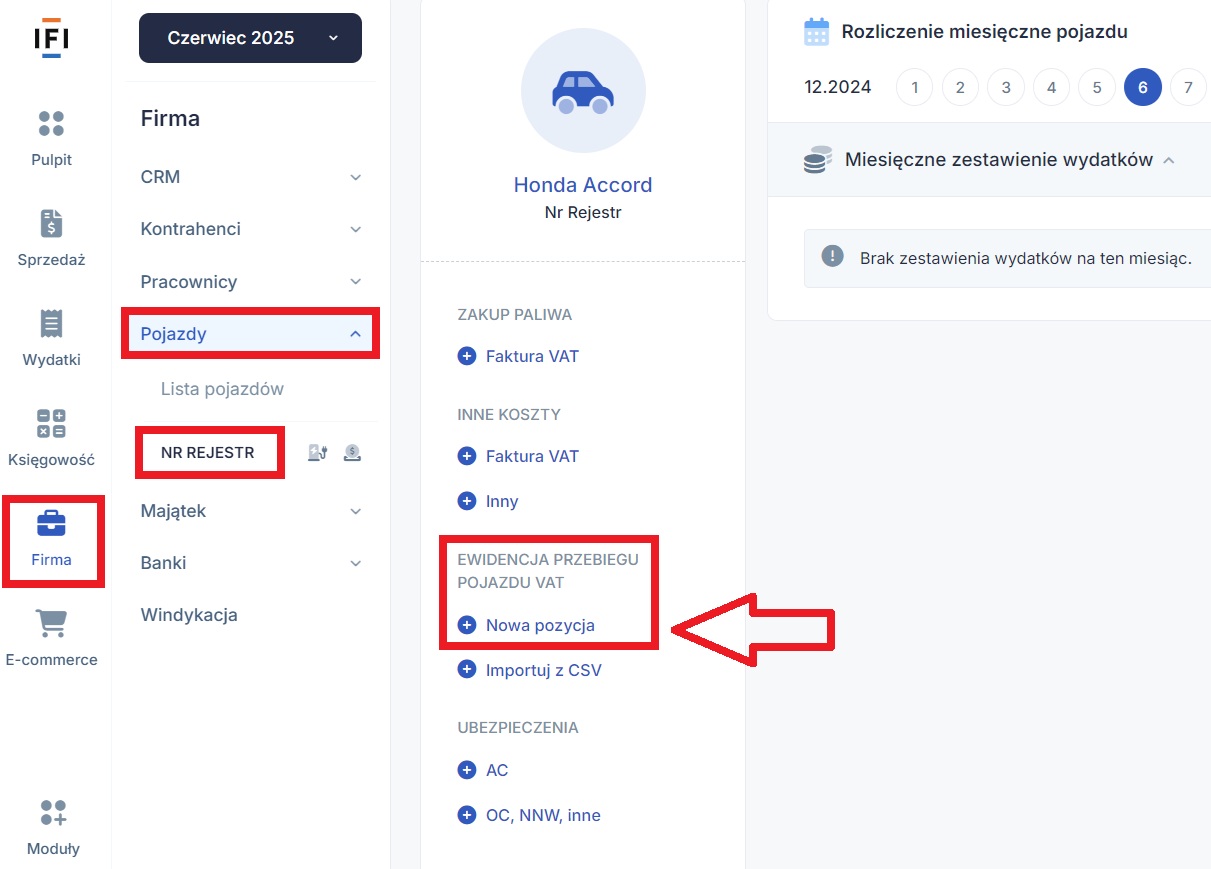
Task: Collapse the Pojazdy menu section
Action: (x=250, y=334)
